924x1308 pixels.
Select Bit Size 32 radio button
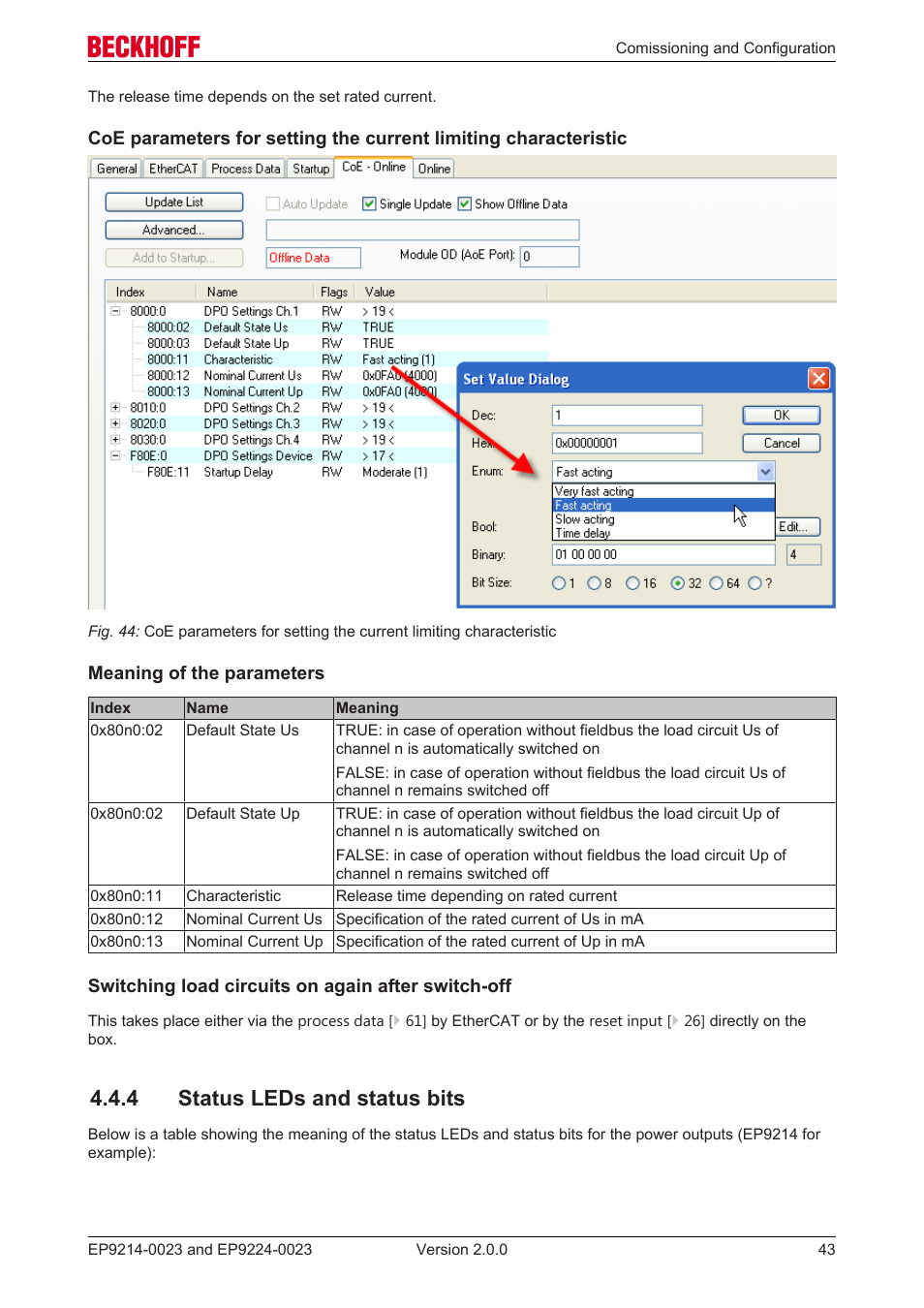(678, 583)
